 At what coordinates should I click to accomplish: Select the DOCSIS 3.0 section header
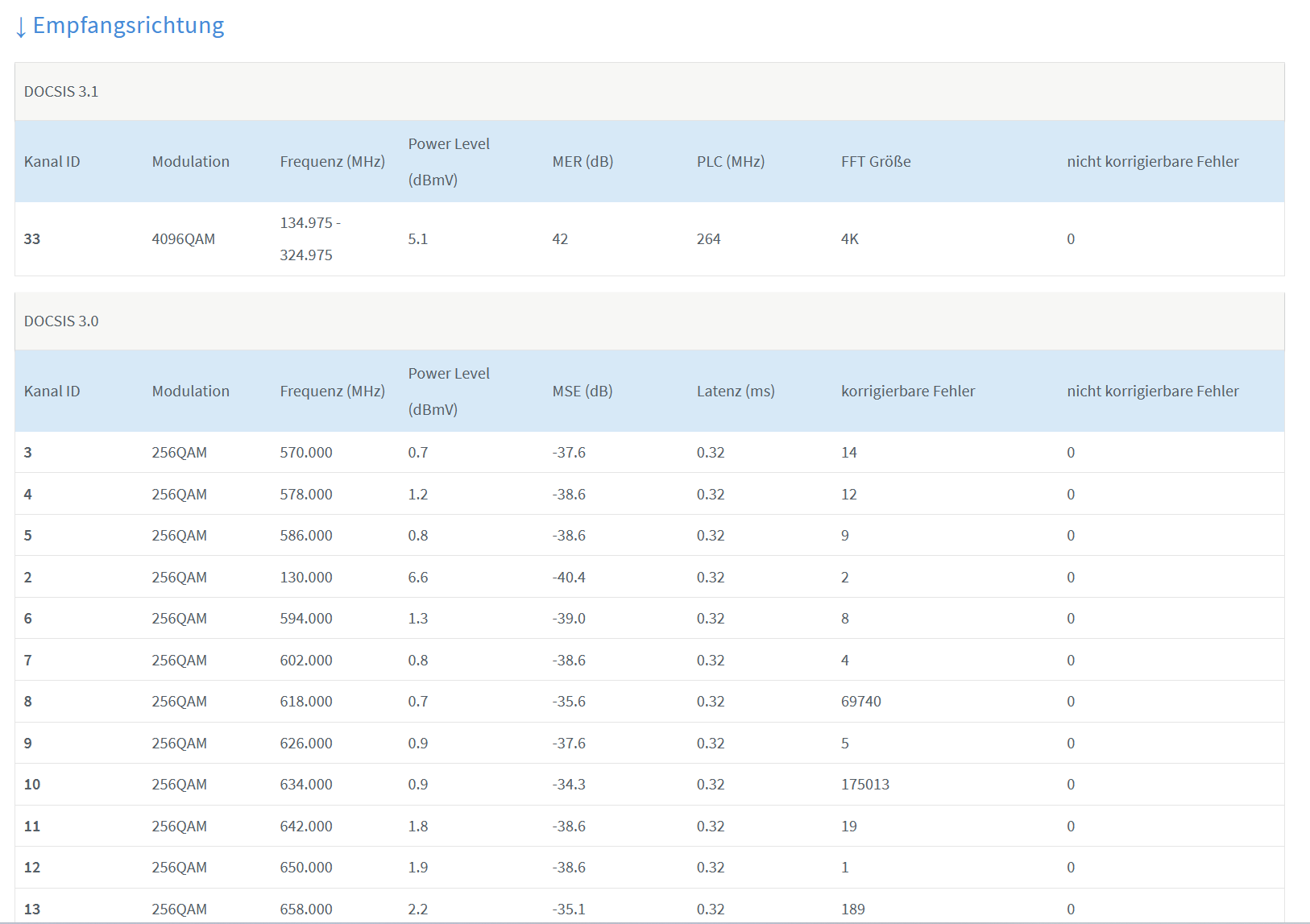[649, 321]
